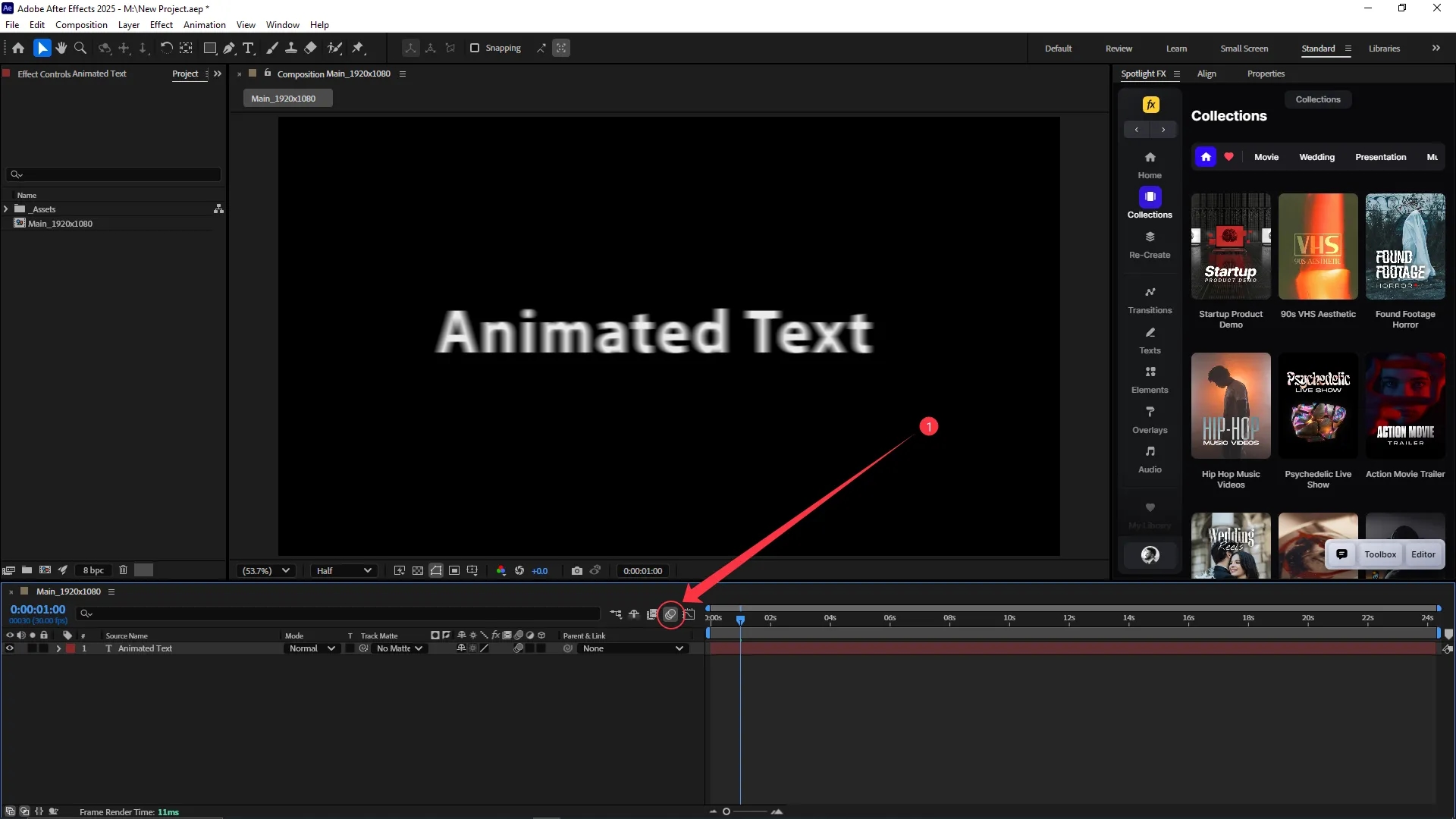The width and height of the screenshot is (1456, 819).
Task: Hide the Animated Text layer eye
Action: tap(10, 649)
